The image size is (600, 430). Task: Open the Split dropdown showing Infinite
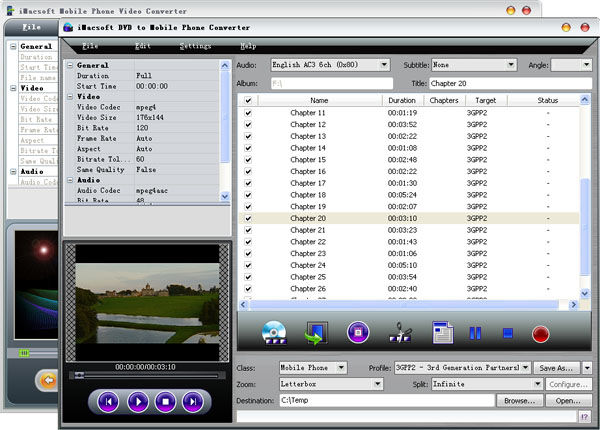tap(538, 384)
